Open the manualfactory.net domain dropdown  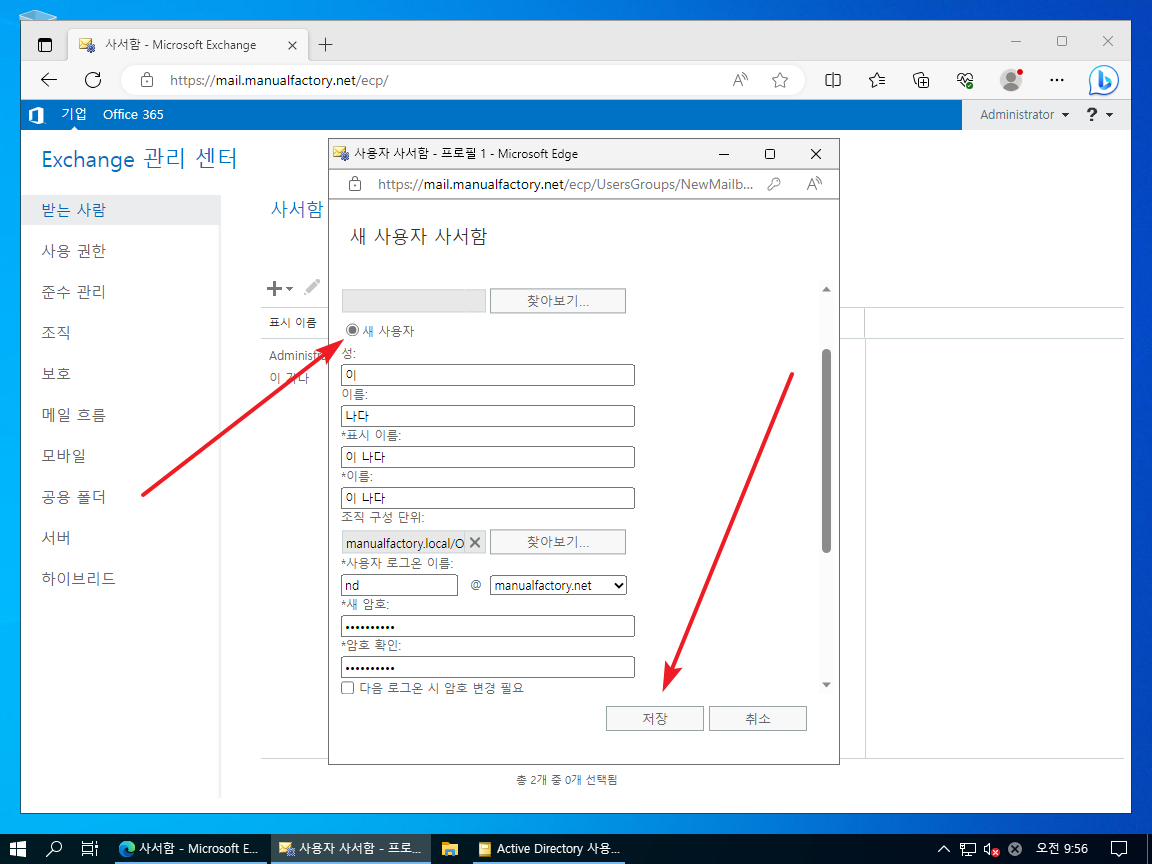[558, 585]
